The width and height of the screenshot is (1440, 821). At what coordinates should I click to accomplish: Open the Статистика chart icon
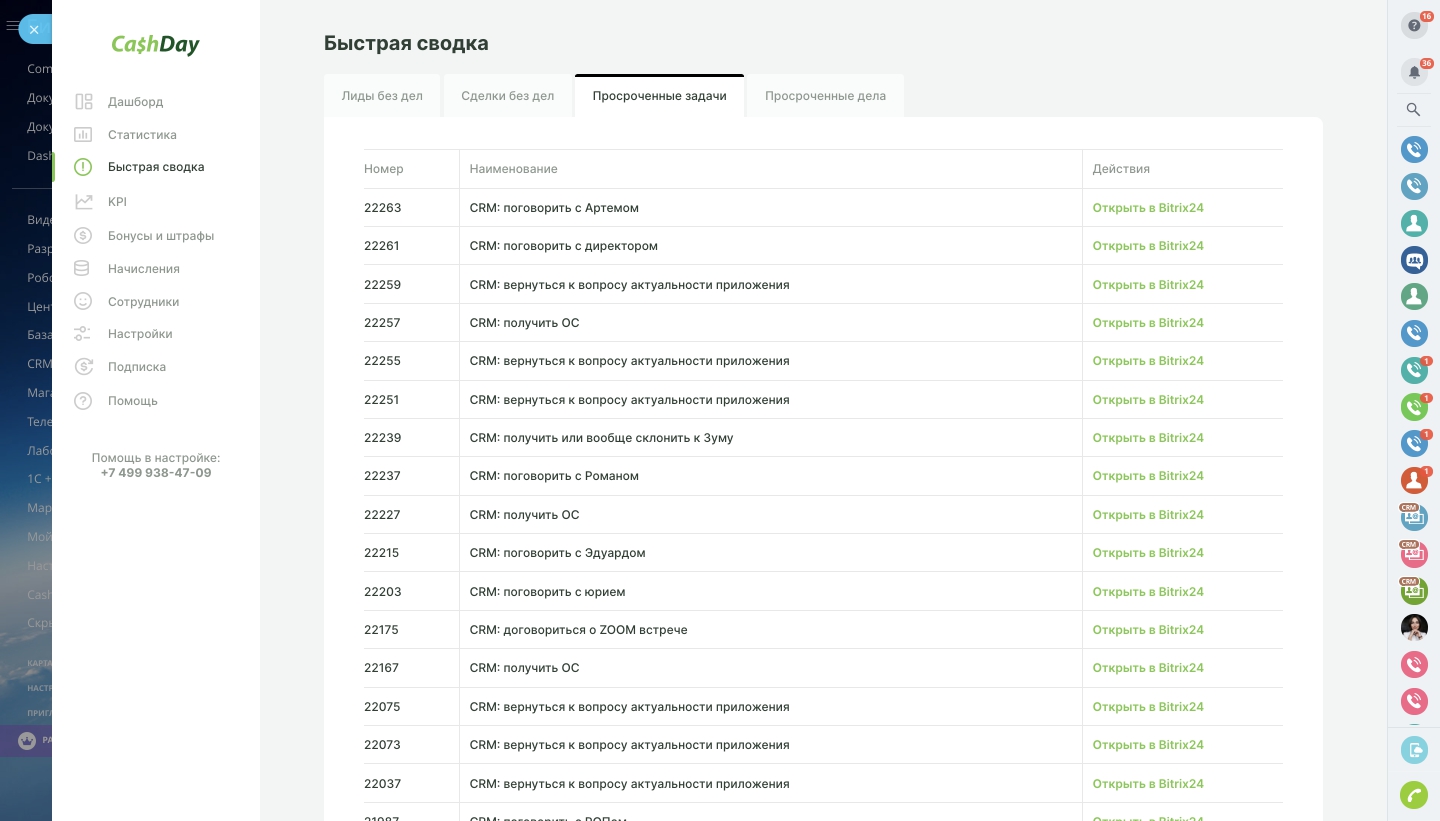point(84,135)
